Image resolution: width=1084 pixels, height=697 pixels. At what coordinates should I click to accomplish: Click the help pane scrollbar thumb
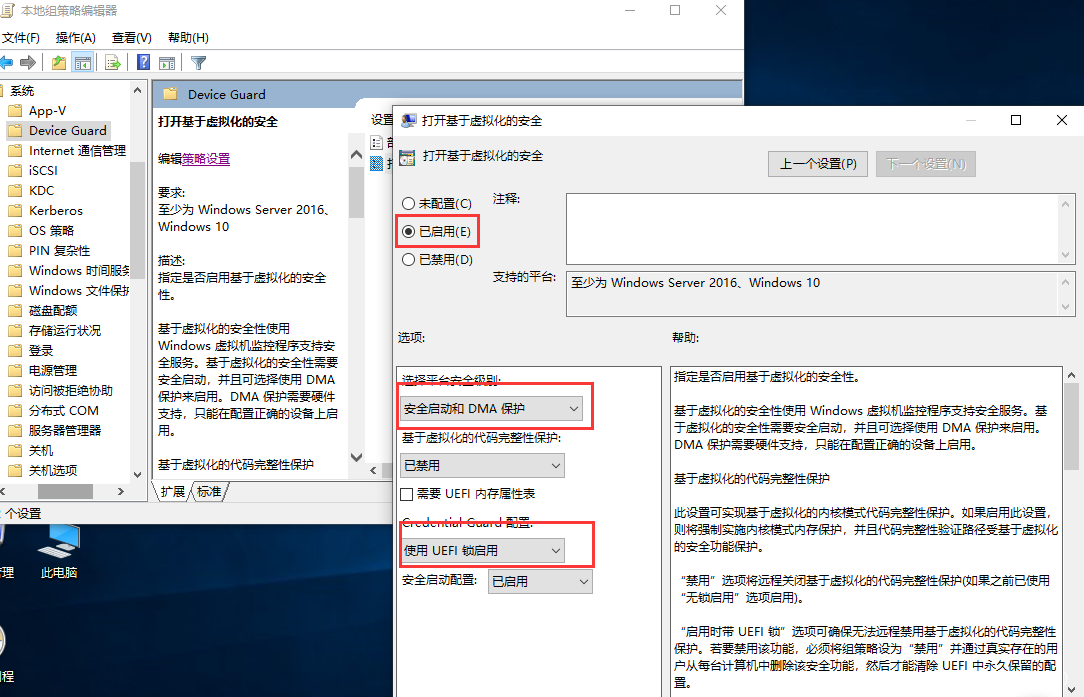(1071, 427)
